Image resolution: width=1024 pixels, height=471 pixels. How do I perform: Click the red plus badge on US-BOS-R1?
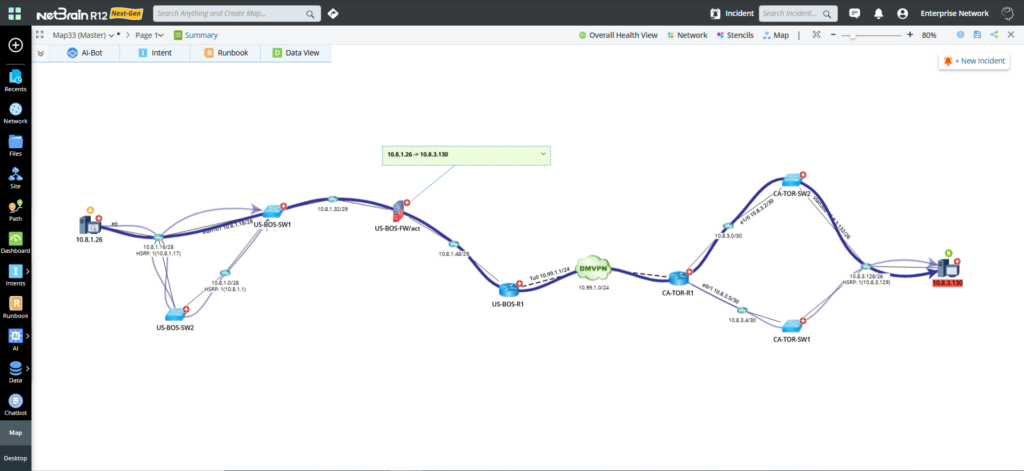click(x=519, y=284)
